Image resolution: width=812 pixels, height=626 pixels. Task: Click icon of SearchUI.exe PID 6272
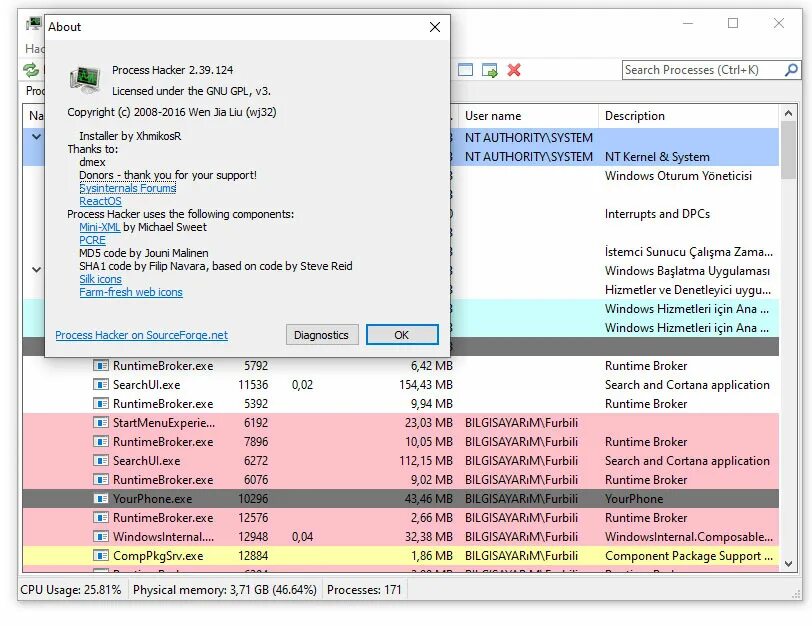(x=101, y=460)
